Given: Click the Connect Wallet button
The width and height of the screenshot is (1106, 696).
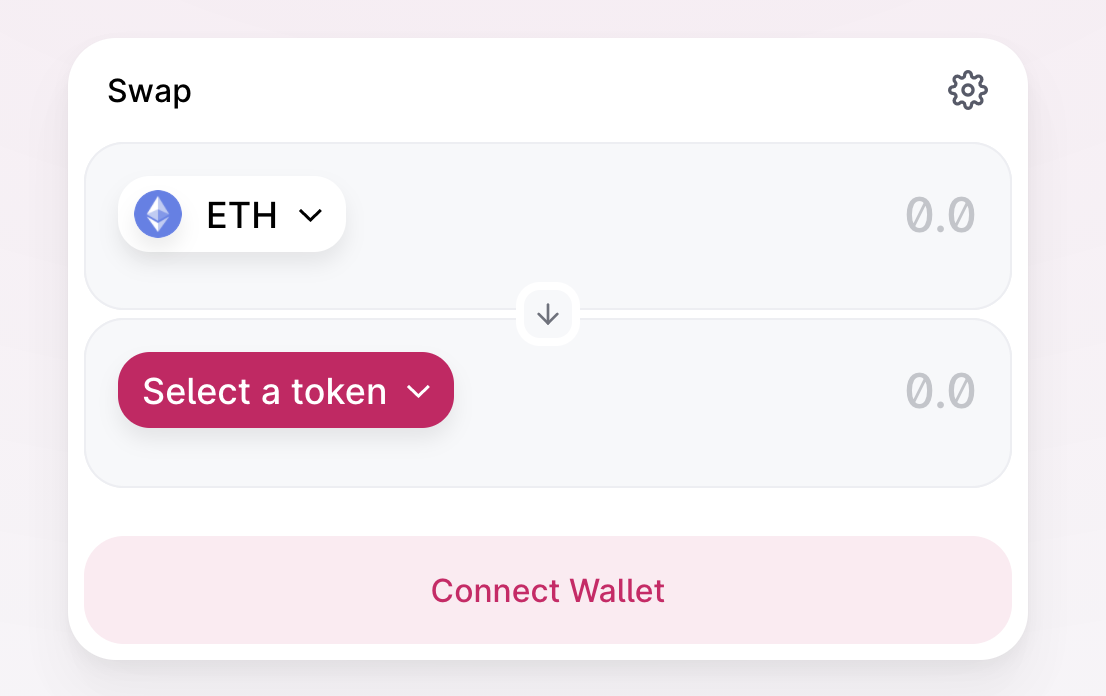Looking at the screenshot, I should tap(548, 590).
